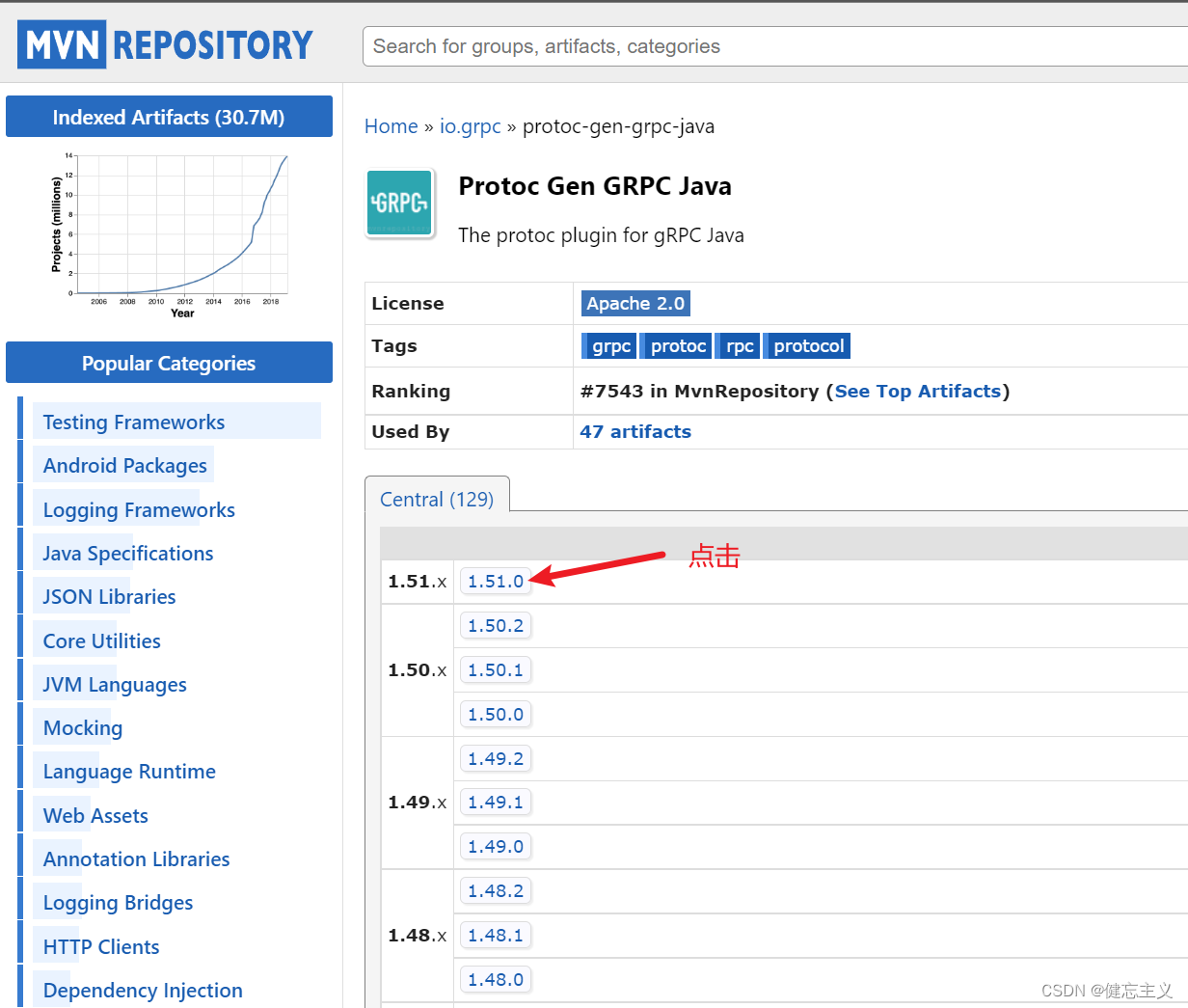This screenshot has width=1188, height=1008.
Task: Open version 1.48.1
Action: point(496,936)
